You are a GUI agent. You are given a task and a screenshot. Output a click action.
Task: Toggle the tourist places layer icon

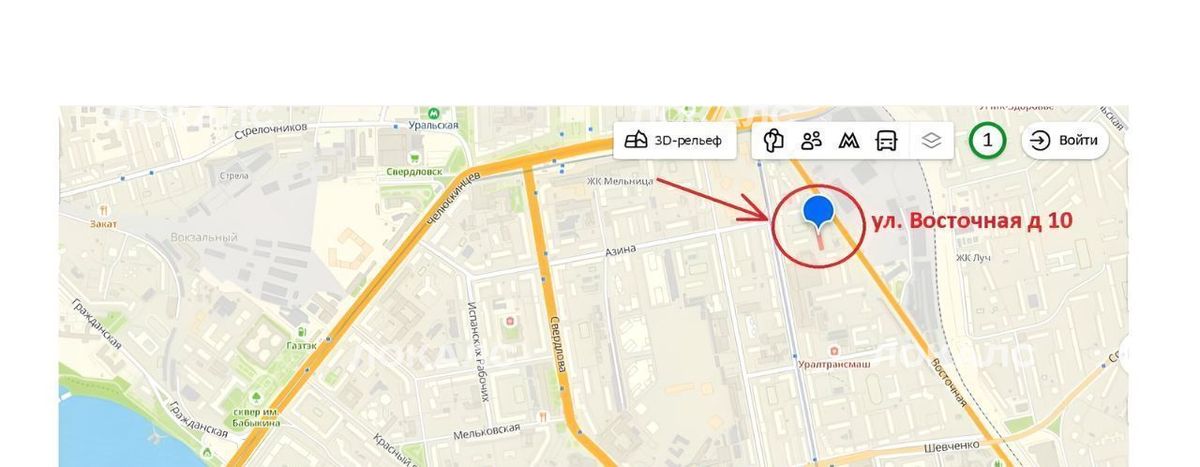[x=773, y=141]
